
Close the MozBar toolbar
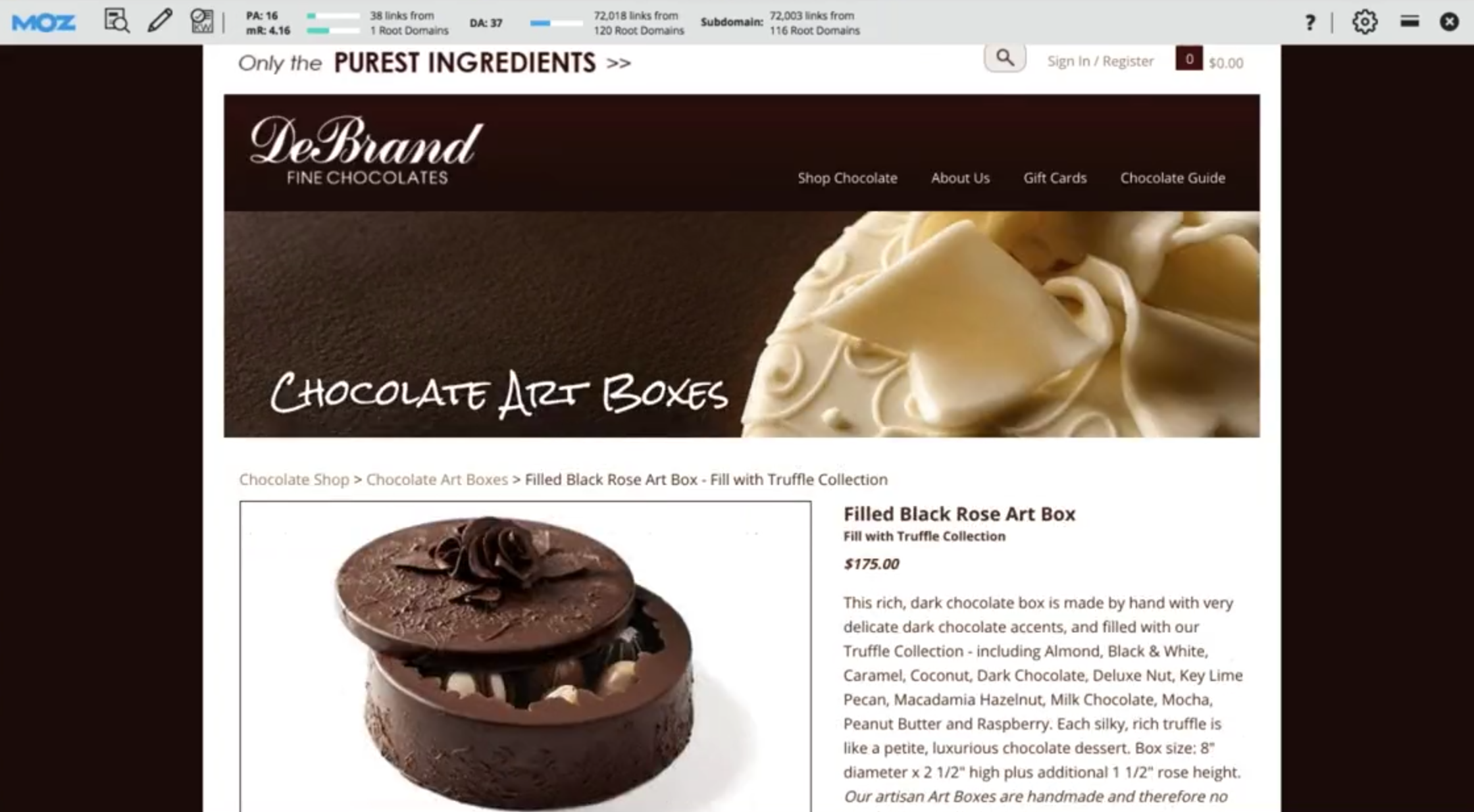click(1449, 22)
